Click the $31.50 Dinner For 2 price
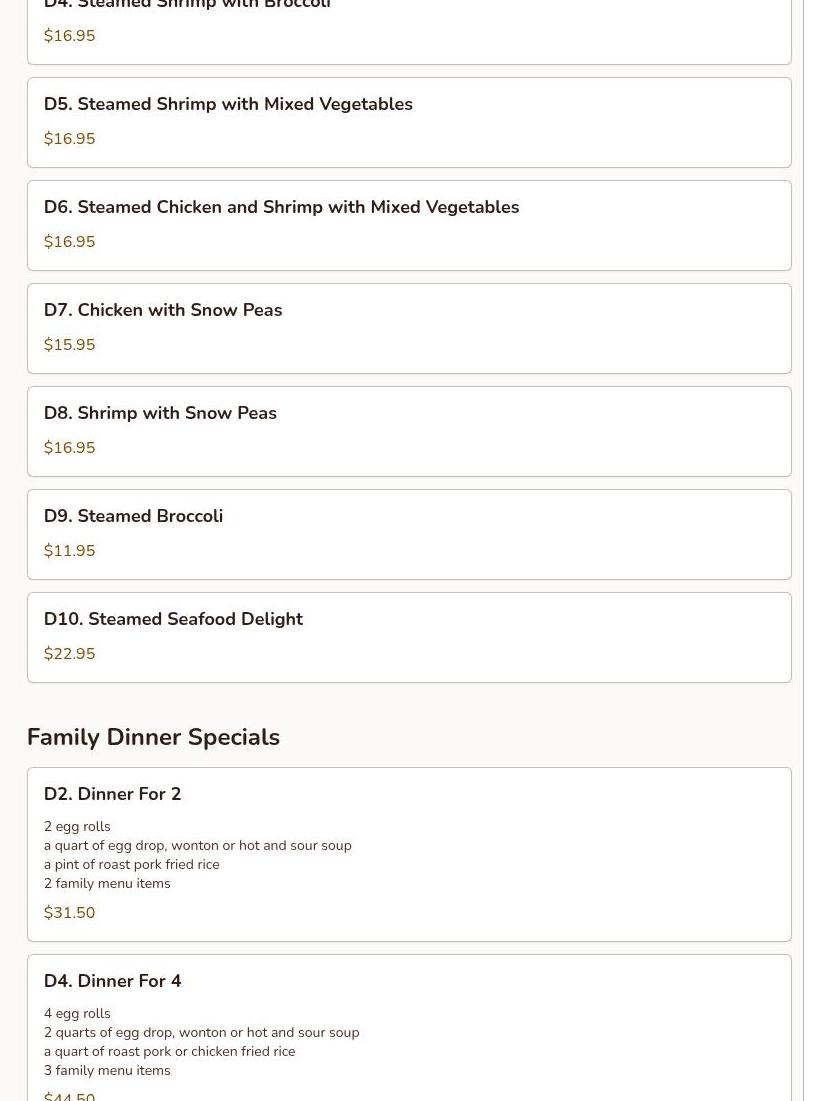824x1101 pixels. [70, 913]
